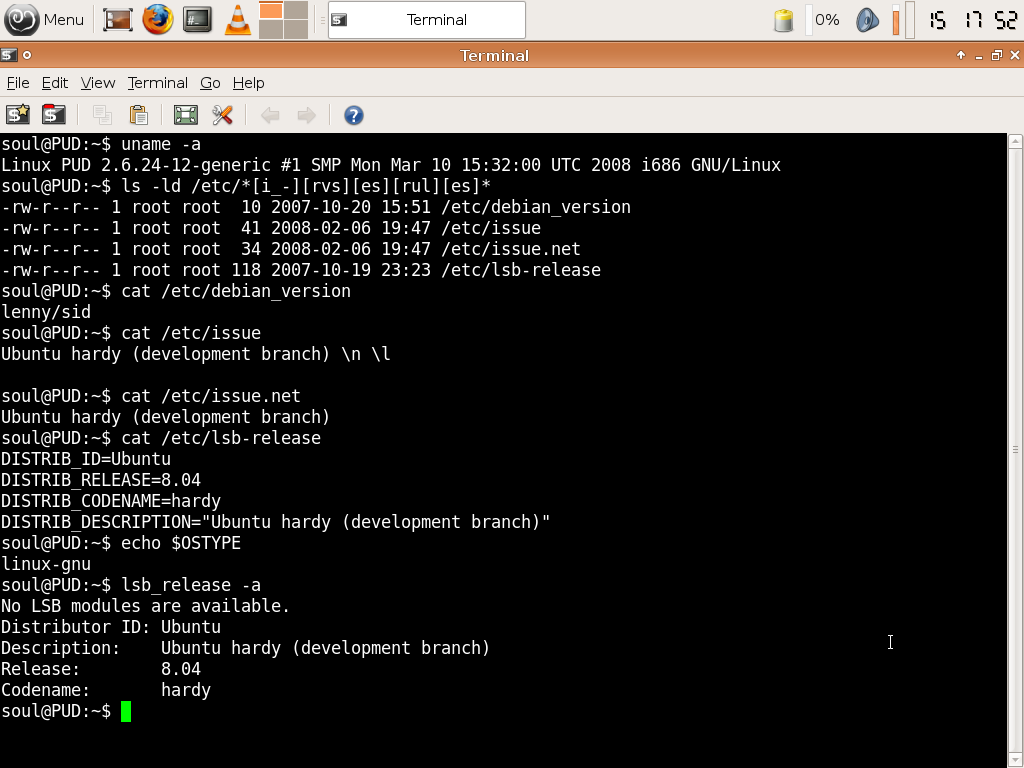Click 'linux-gnu' output line
1024x768 pixels.
coord(46,564)
